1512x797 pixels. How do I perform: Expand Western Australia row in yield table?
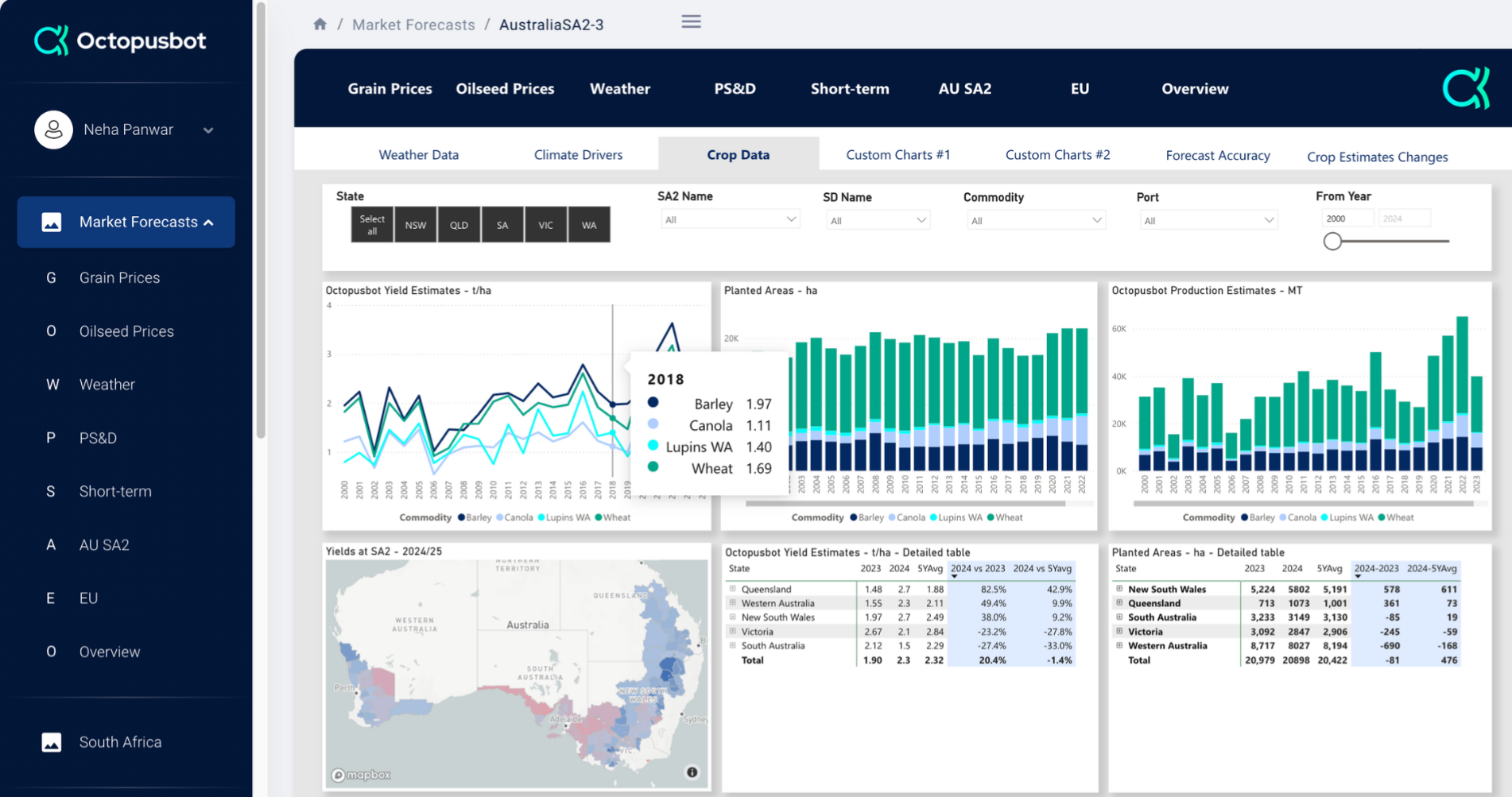(733, 603)
